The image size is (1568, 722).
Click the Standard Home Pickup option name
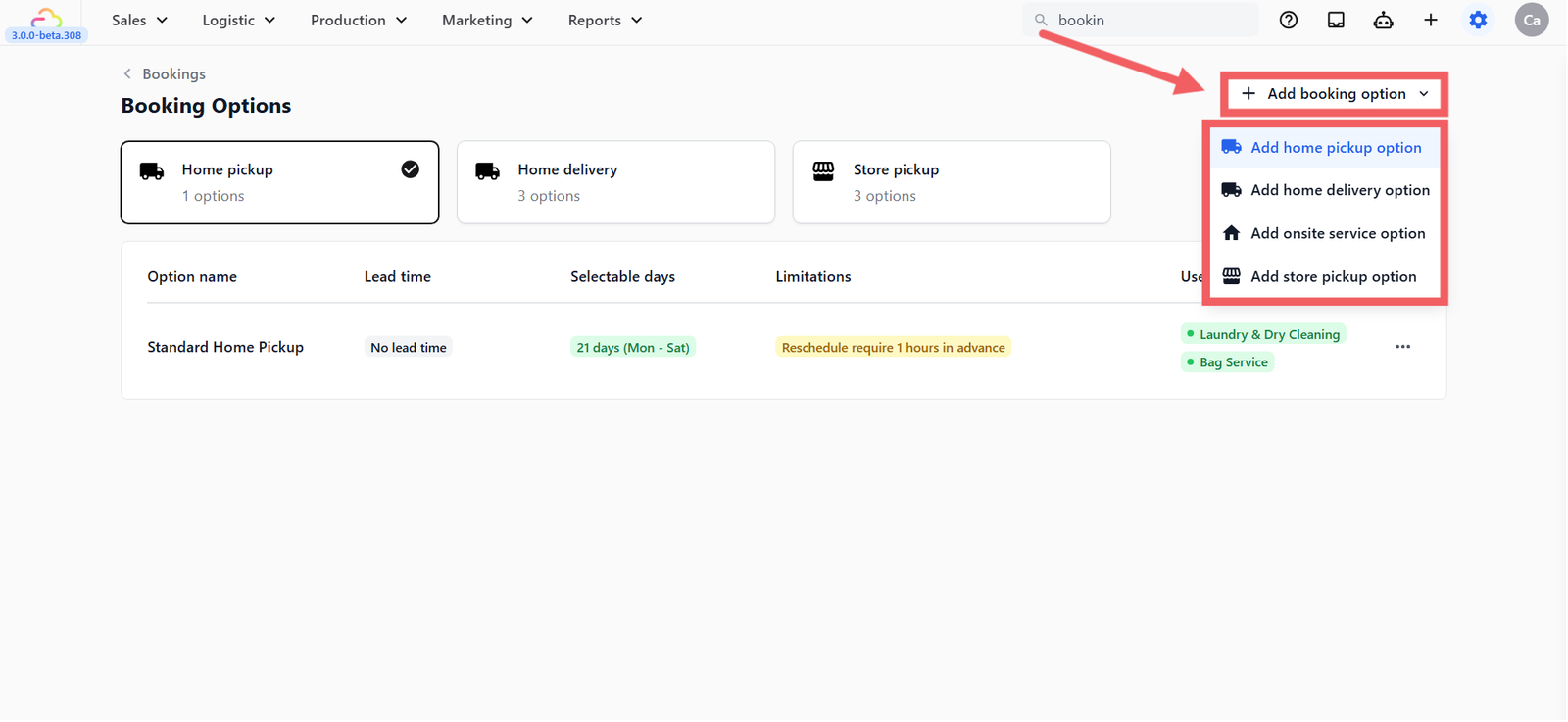coord(225,347)
